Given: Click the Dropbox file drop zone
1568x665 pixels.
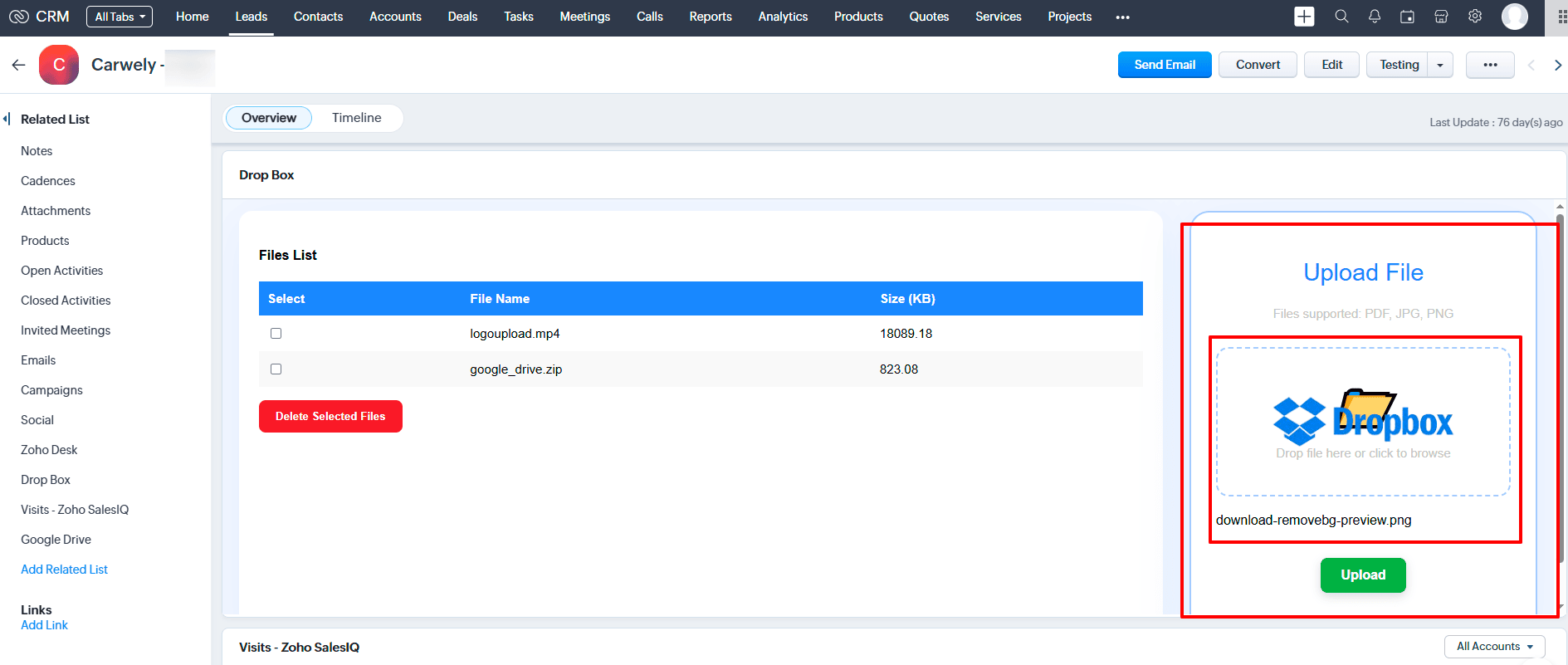Looking at the screenshot, I should point(1363,422).
